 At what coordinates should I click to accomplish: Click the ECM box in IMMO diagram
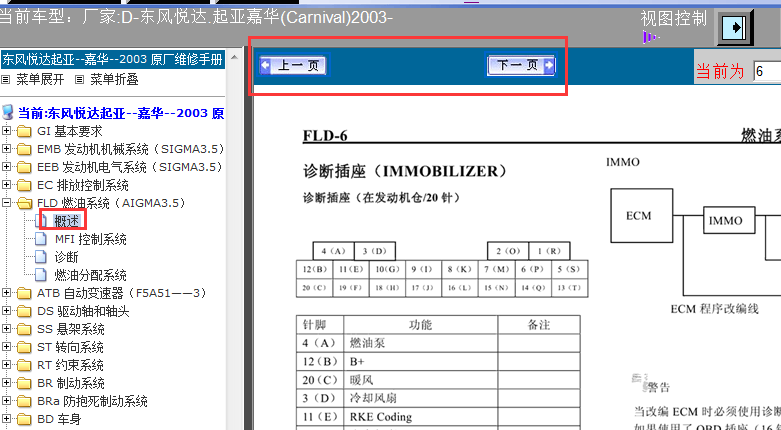642,216
